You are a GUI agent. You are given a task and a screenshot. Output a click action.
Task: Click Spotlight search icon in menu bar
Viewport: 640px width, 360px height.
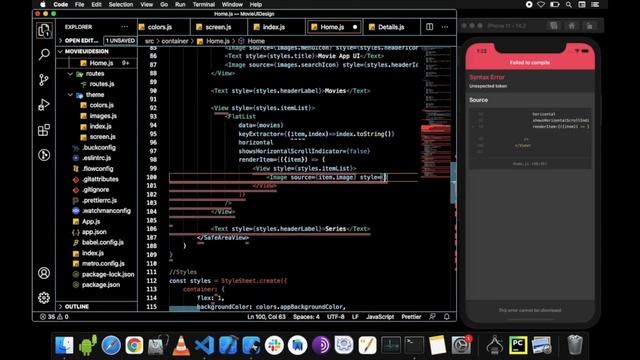569,4
